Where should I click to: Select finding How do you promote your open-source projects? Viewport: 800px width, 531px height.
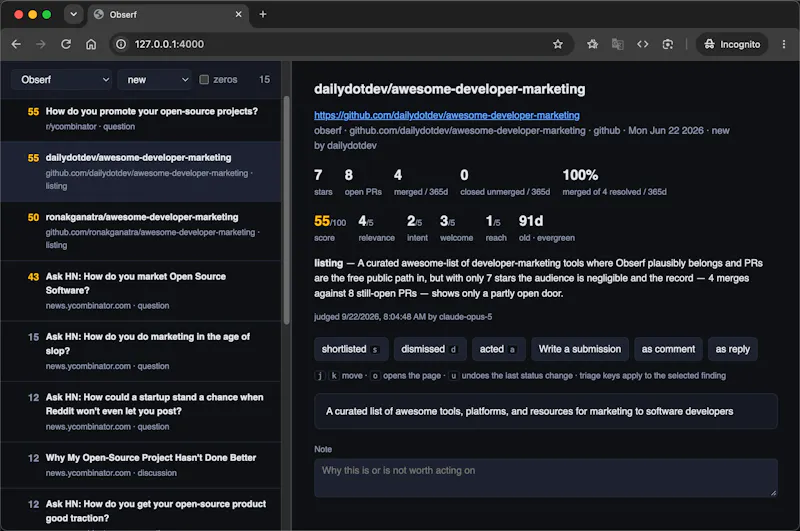coord(141,119)
